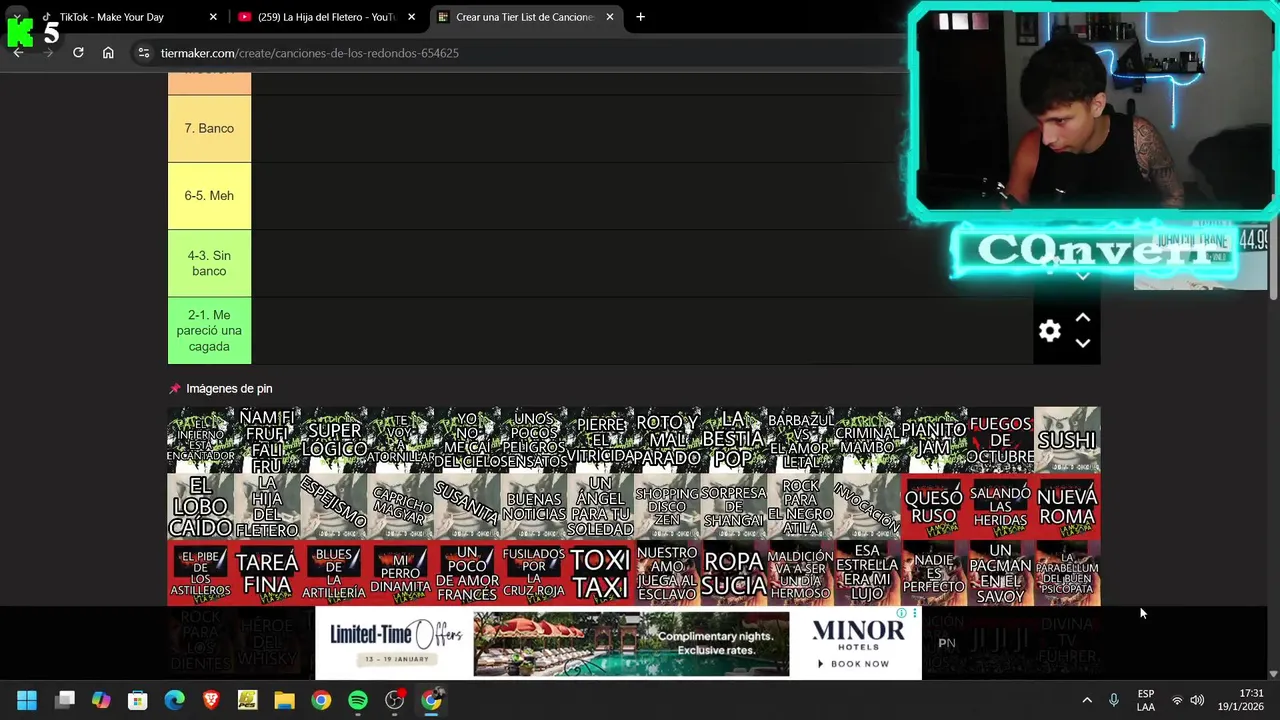Pick 'Un Pacman en el Savoy' tile
The height and width of the screenshot is (720, 1280).
pos(1000,574)
